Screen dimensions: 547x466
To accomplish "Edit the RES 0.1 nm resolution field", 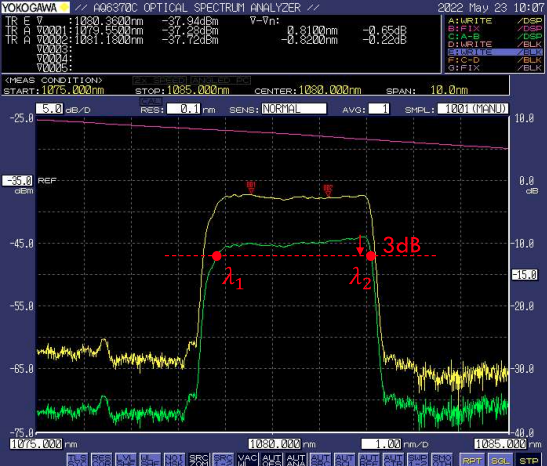I will tap(184, 109).
